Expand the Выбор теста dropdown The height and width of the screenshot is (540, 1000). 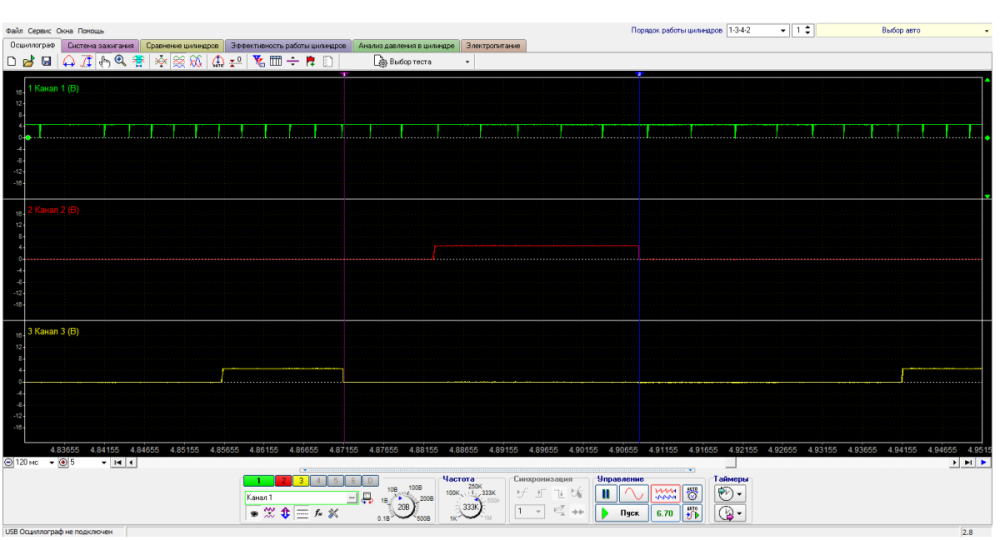467,62
